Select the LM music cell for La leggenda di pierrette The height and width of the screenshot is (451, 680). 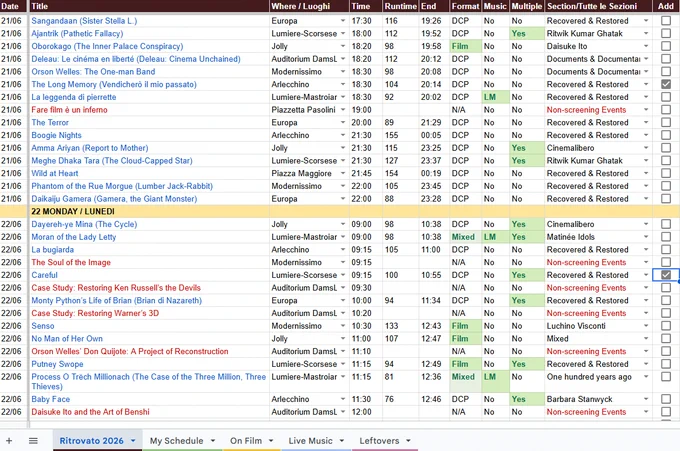click(495, 97)
